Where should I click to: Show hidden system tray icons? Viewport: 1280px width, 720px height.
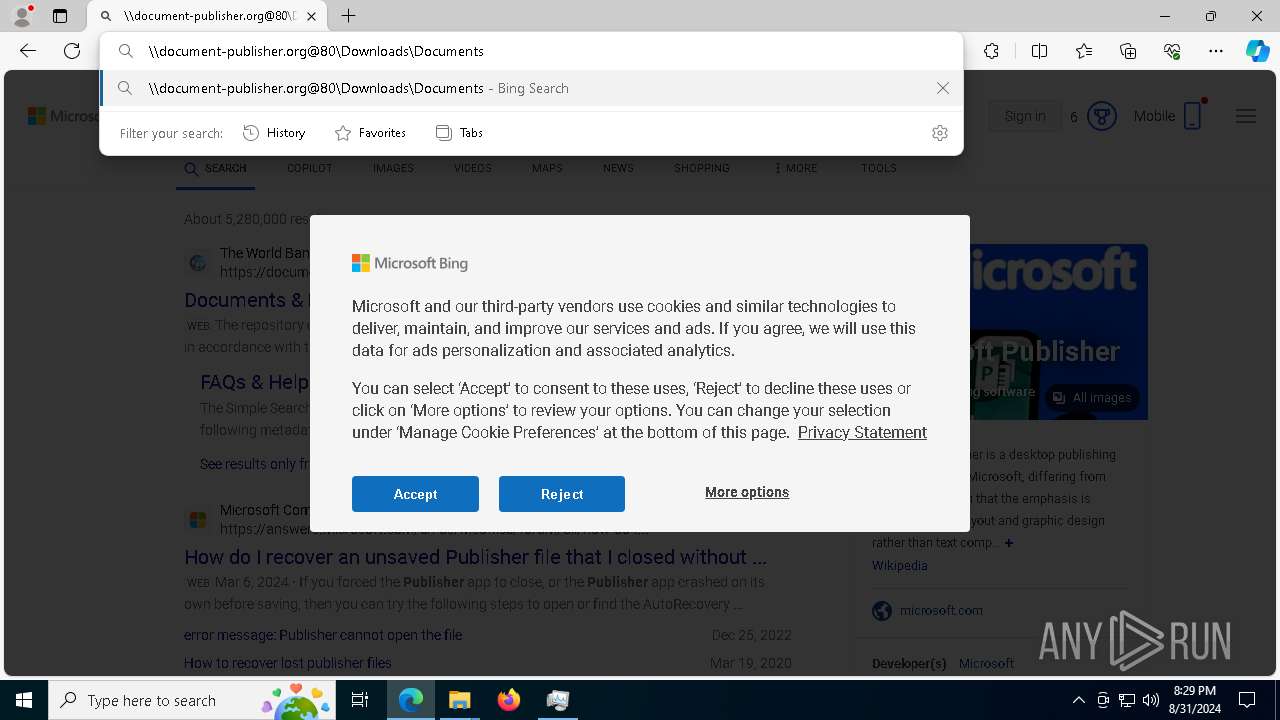[x=1078, y=700]
